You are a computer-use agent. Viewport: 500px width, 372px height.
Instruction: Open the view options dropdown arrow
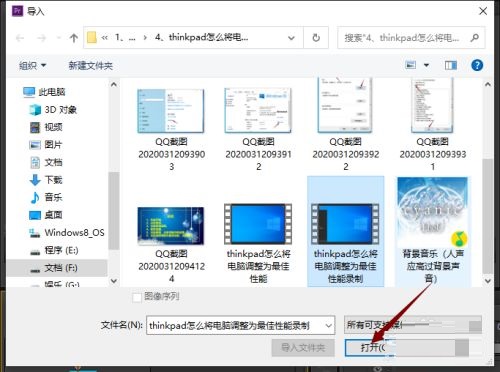pyautogui.click(x=426, y=65)
